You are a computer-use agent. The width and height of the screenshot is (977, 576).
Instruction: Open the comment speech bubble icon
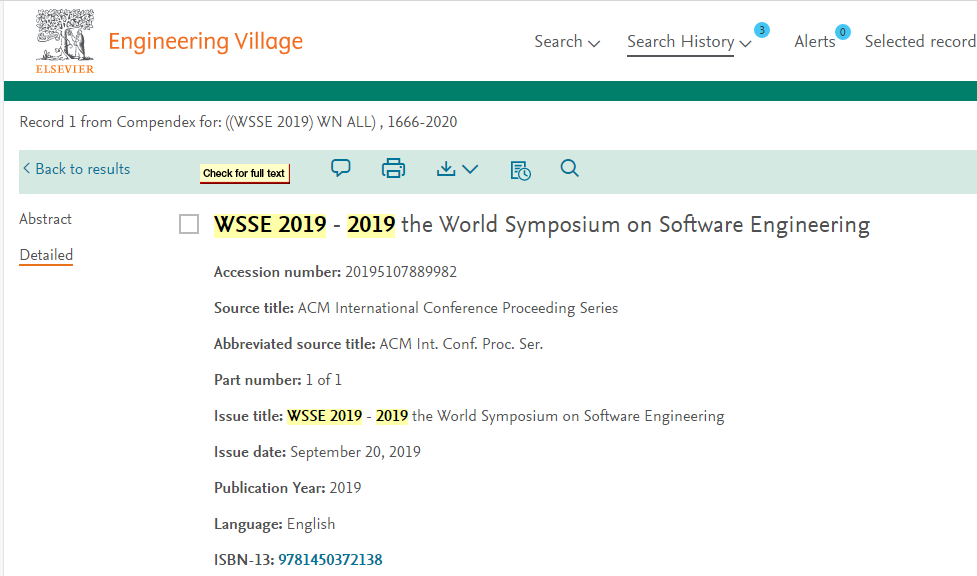(341, 168)
